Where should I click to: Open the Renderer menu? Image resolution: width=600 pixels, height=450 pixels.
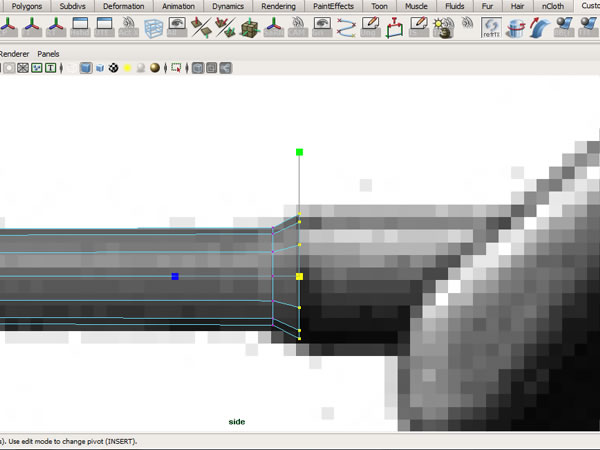tap(14, 53)
